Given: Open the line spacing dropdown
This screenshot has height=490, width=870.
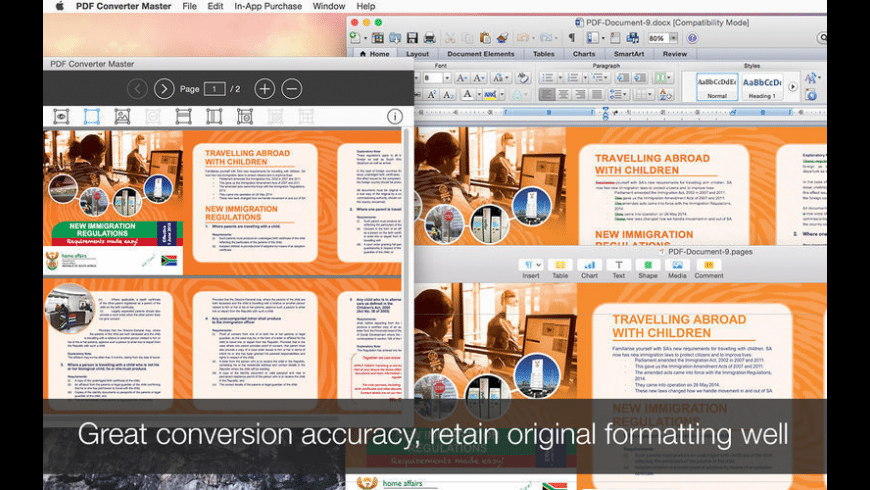Looking at the screenshot, I should tap(618, 95).
